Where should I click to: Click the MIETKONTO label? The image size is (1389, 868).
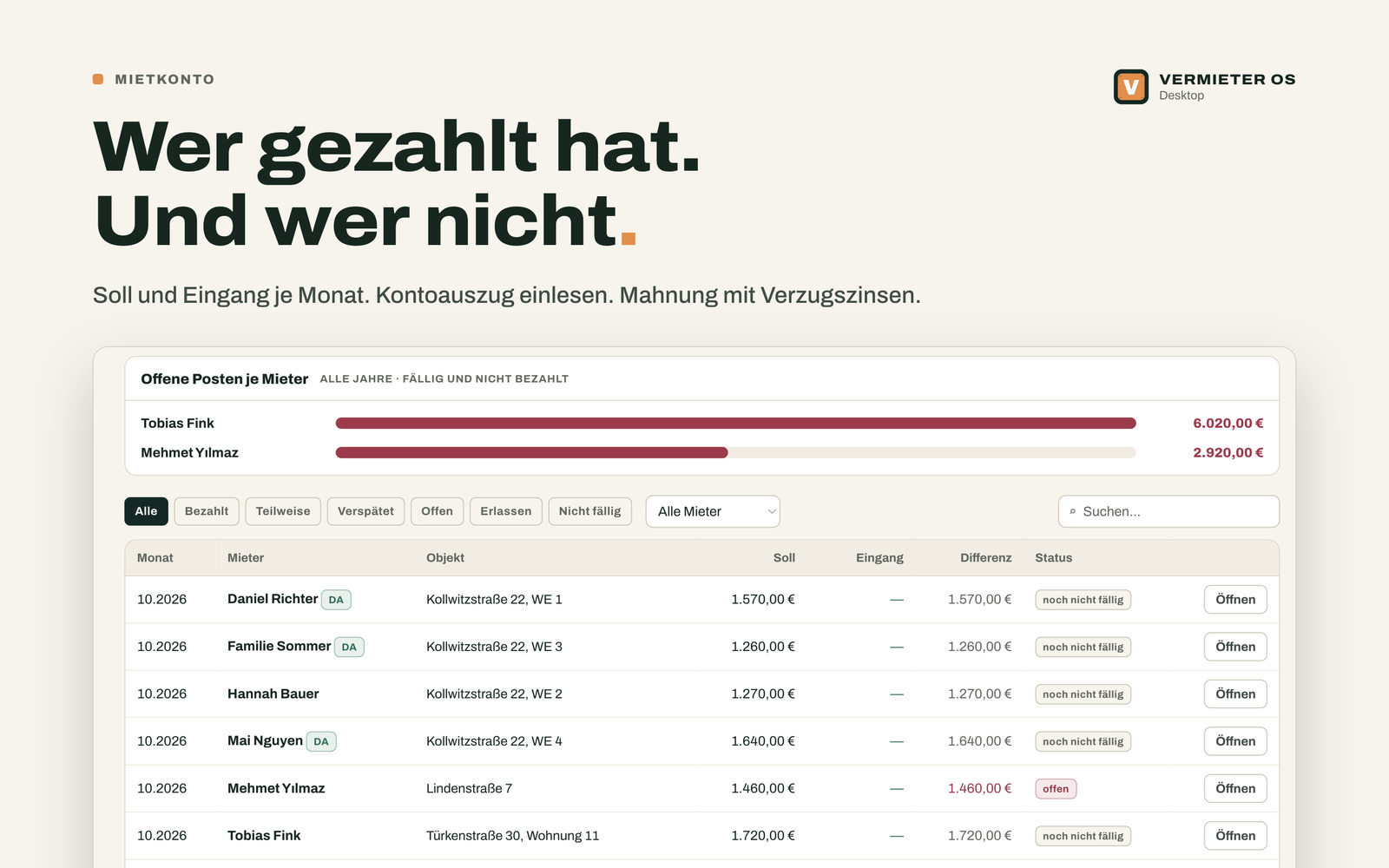point(164,79)
